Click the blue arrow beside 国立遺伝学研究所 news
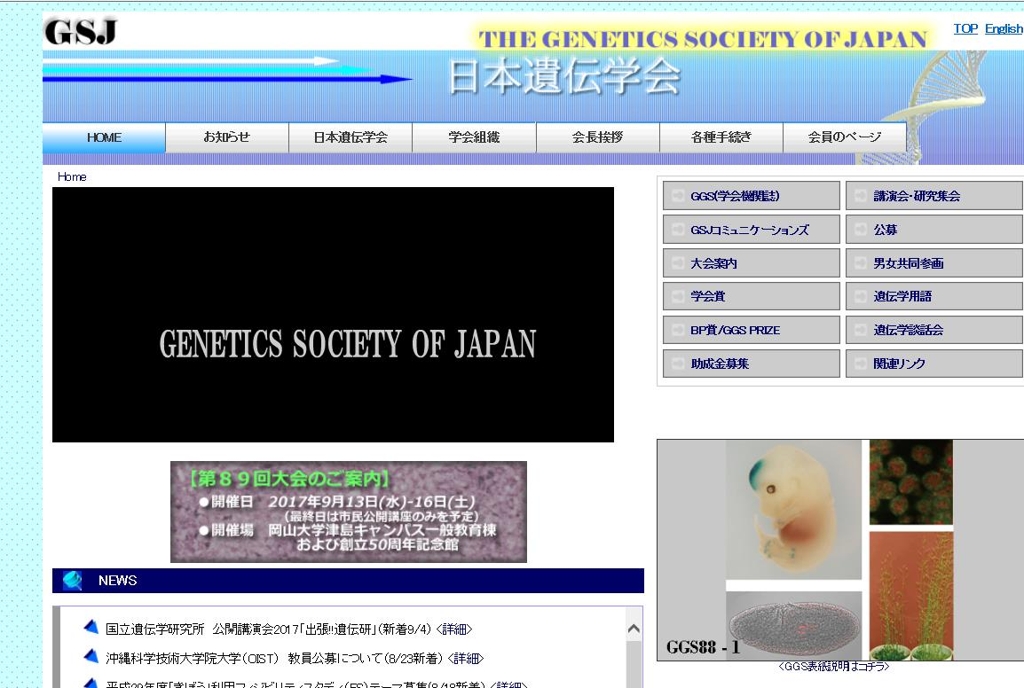The image size is (1024, 688). (91, 627)
